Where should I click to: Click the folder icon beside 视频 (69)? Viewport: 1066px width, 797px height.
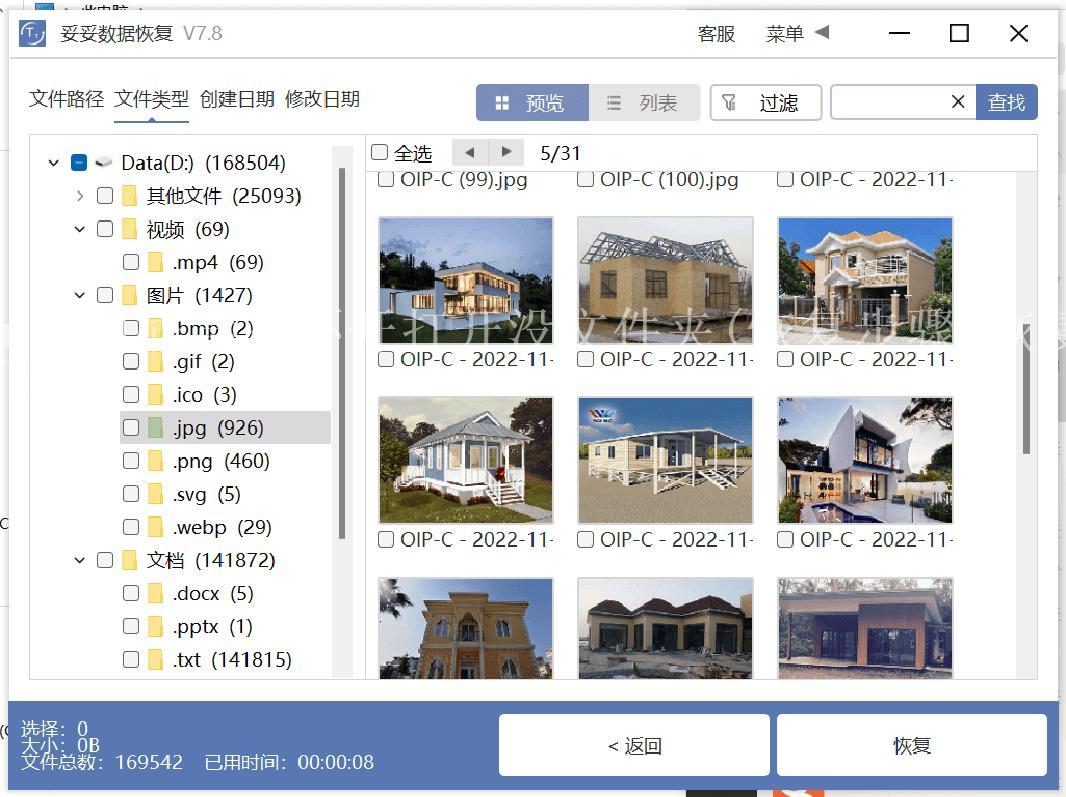[x=129, y=229]
